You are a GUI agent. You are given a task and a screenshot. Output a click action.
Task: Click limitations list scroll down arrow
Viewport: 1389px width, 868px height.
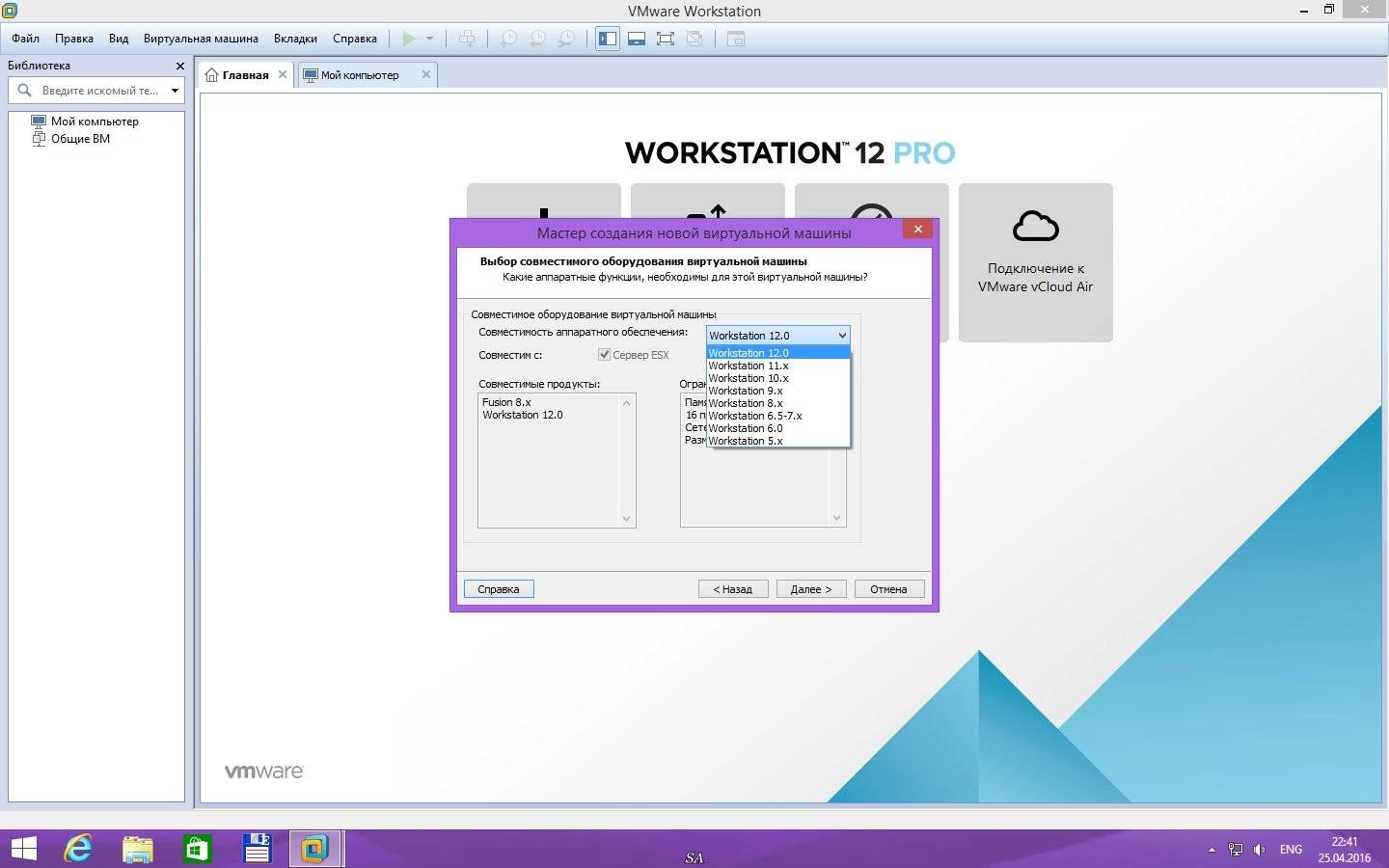[836, 519]
